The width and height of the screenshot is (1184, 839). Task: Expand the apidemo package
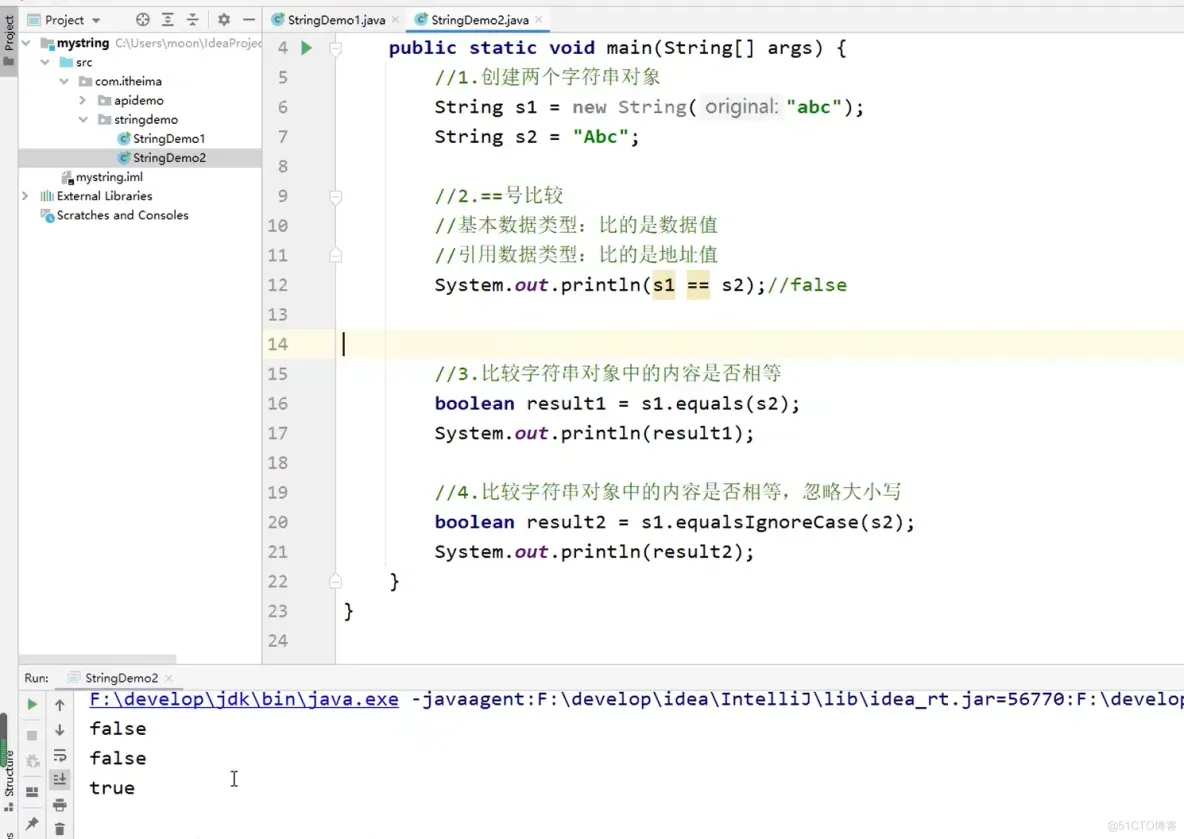83,100
